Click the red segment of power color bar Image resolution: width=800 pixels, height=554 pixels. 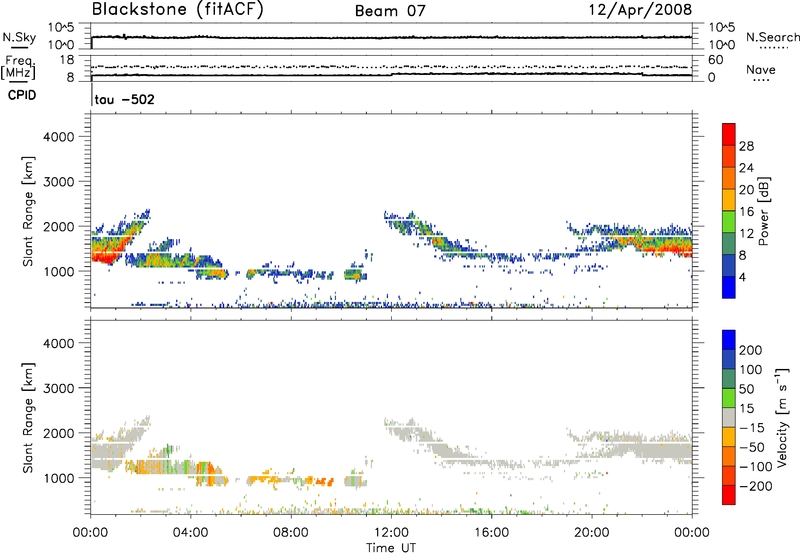coord(729,135)
